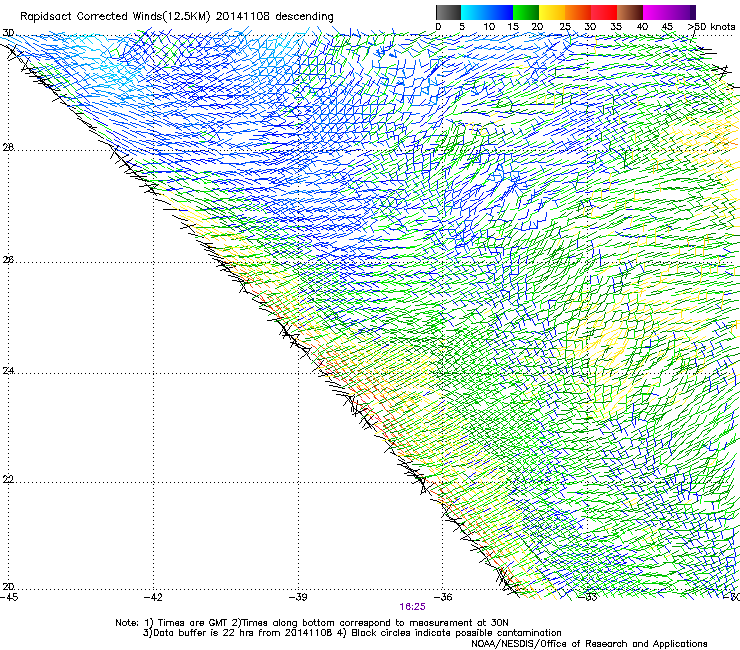The height and width of the screenshot is (650, 740).
Task: Click the longitude label '-39'
Action: (299, 597)
